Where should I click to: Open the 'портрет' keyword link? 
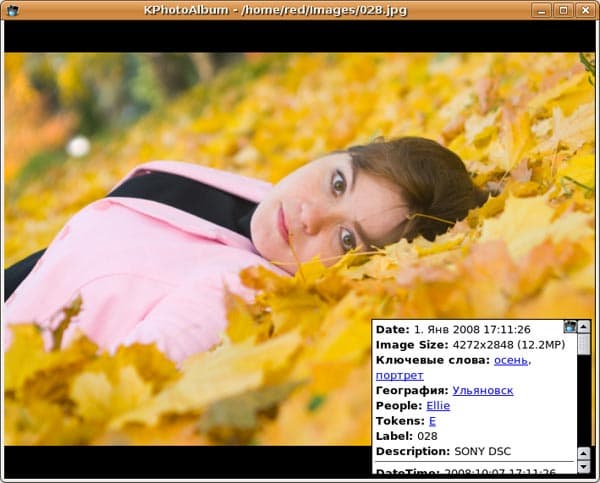click(399, 375)
